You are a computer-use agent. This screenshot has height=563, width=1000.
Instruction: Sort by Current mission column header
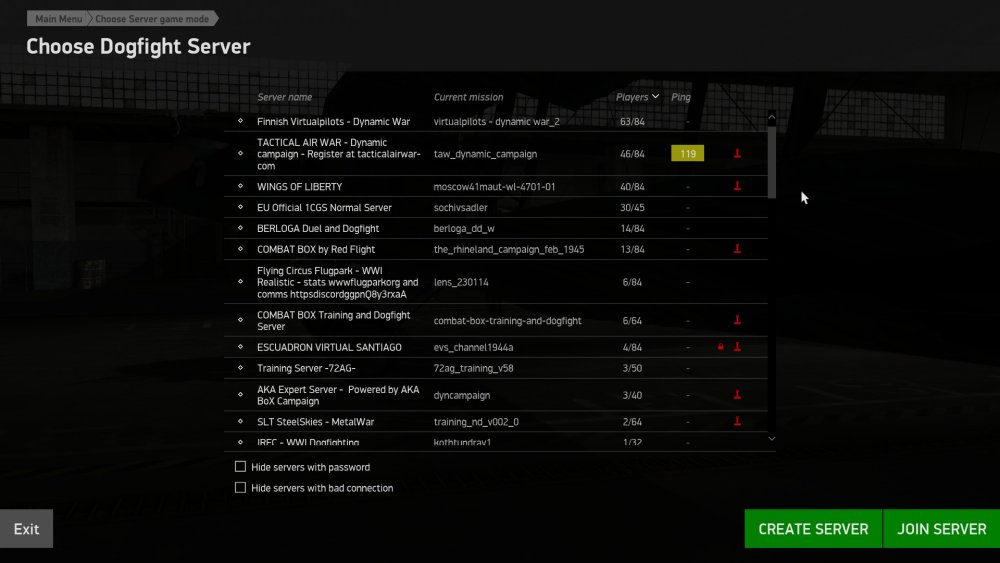[x=468, y=97]
